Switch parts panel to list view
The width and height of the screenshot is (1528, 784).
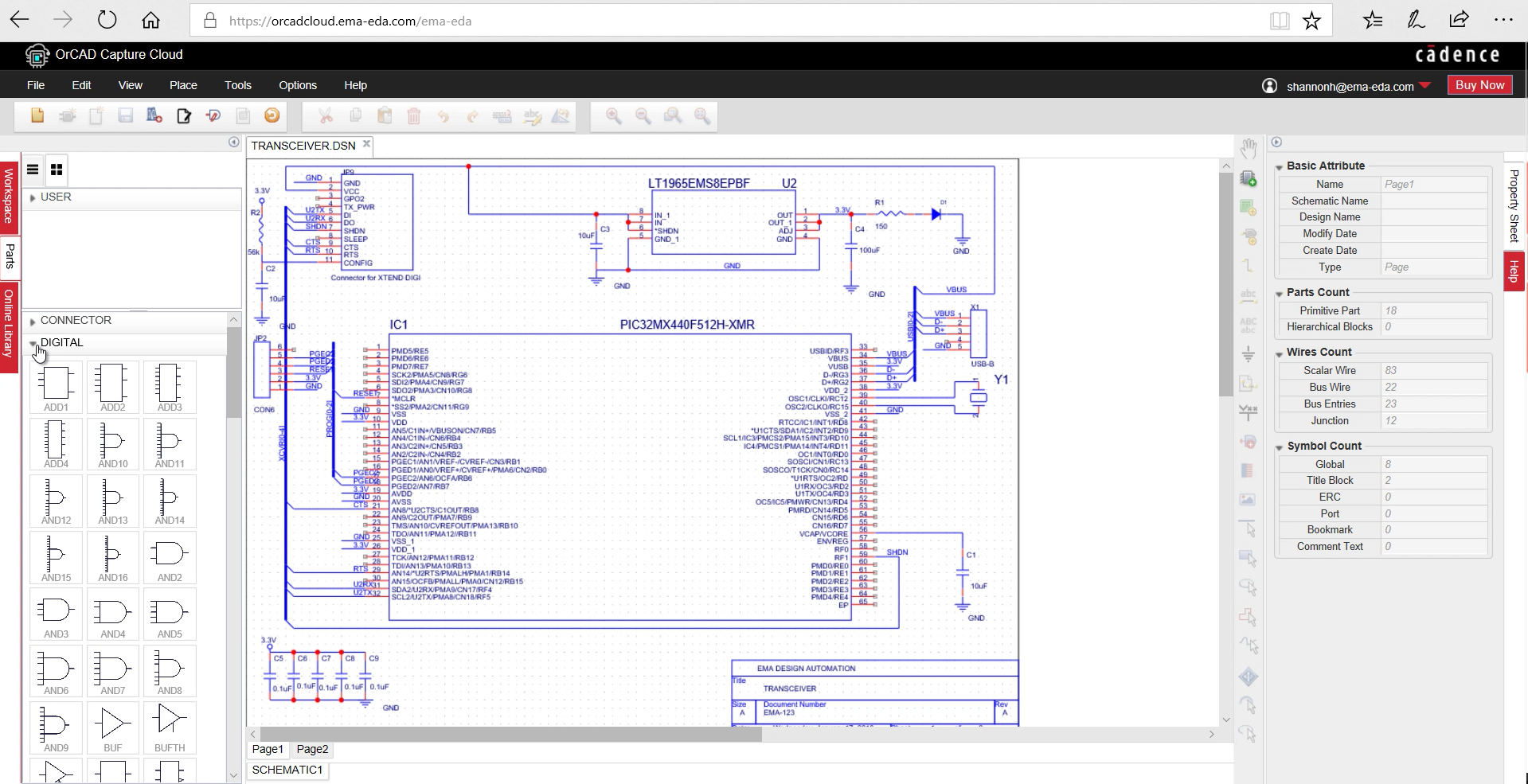coord(33,170)
